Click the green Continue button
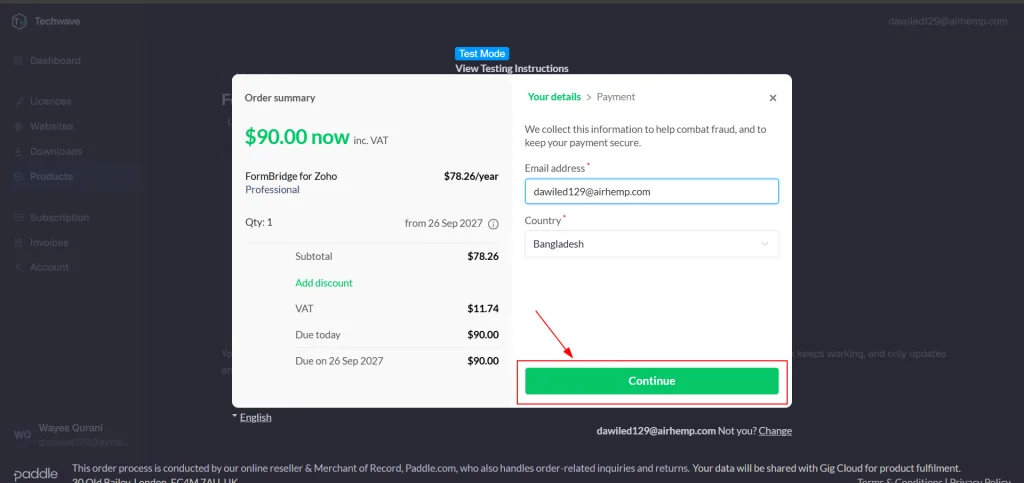The image size is (1024, 483). click(x=651, y=381)
